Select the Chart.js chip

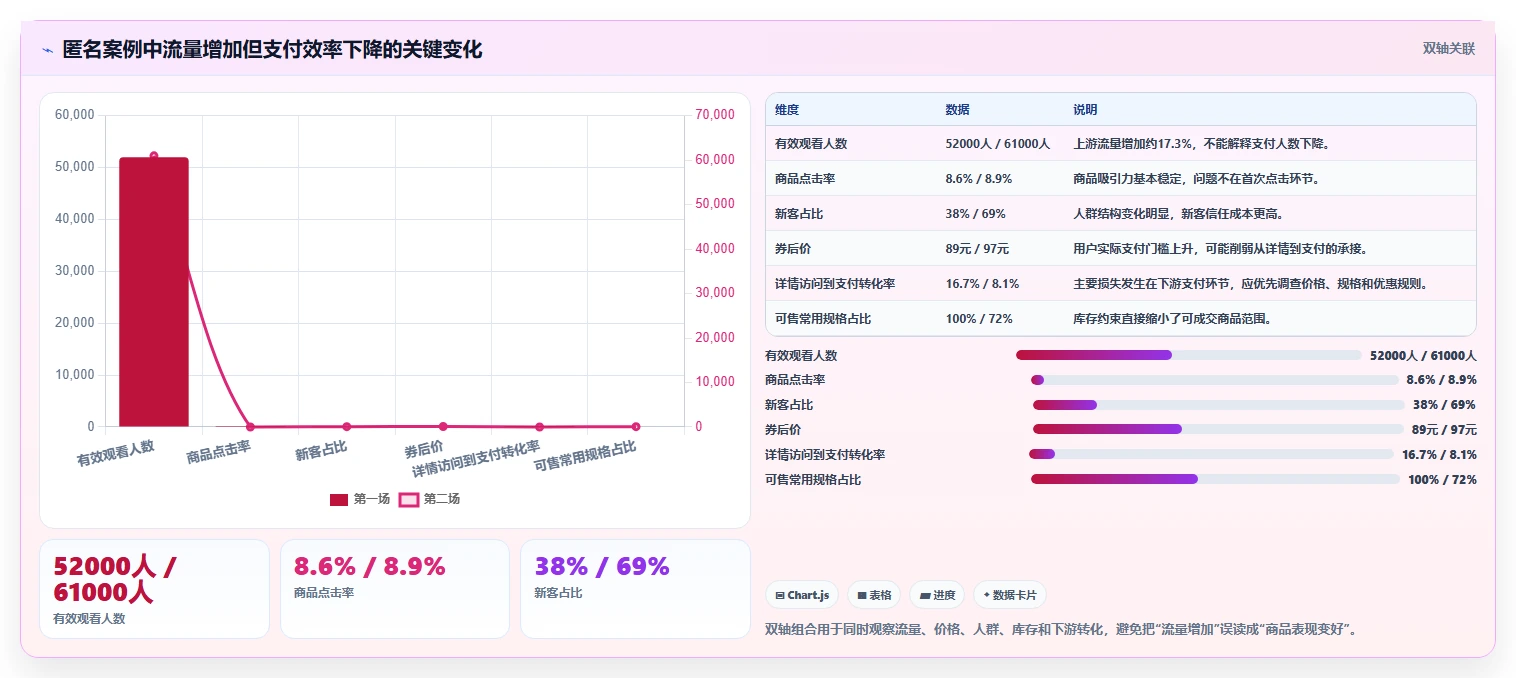(802, 595)
